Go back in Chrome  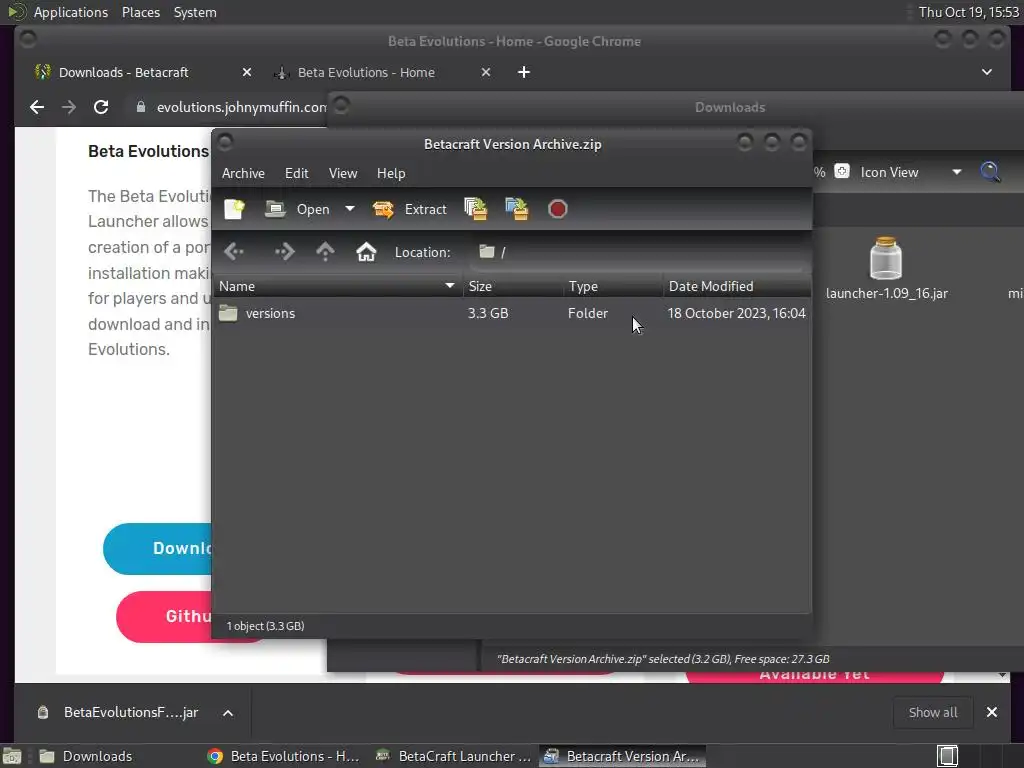[37, 107]
